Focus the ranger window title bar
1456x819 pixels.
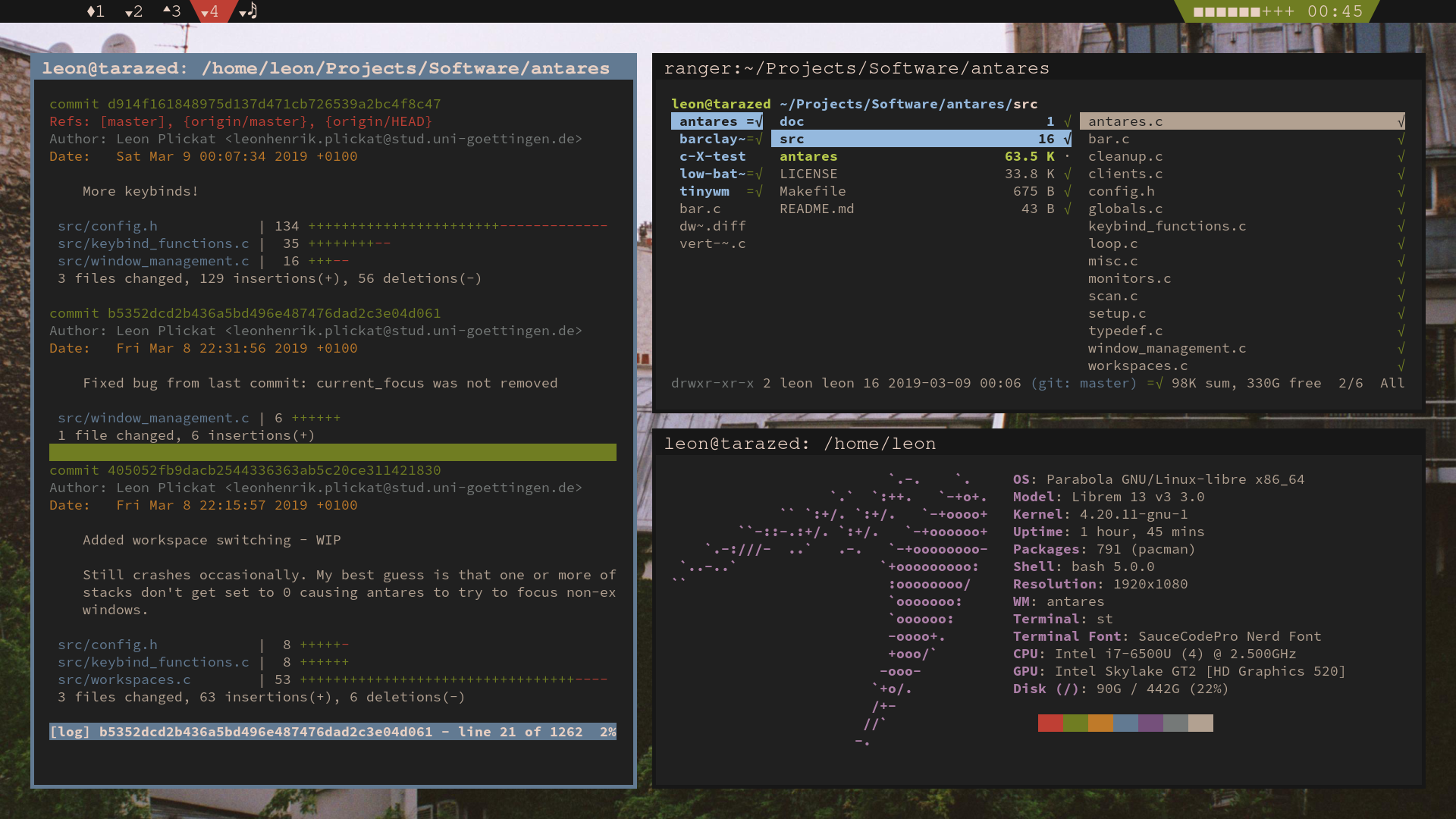(857, 68)
